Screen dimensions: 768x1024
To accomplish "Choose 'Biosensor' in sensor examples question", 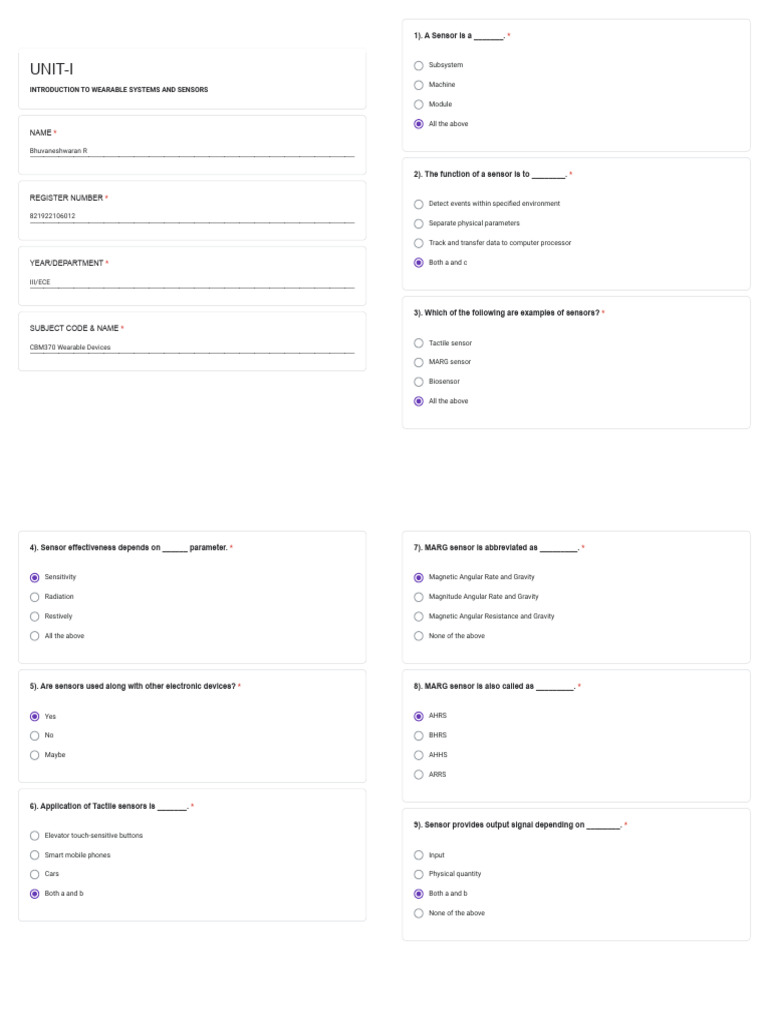I will coord(419,381).
